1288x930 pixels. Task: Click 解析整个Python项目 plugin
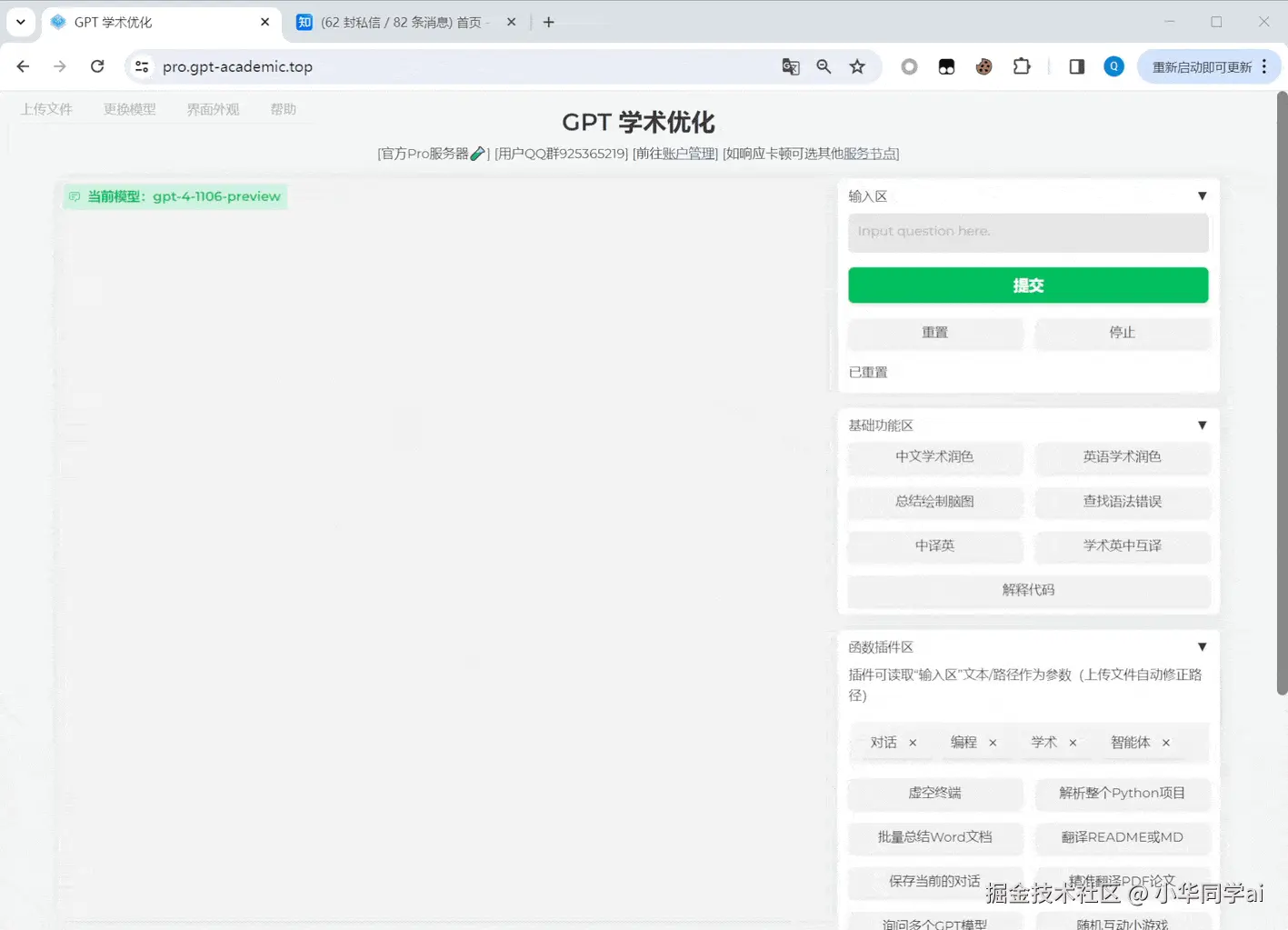pyautogui.click(x=1122, y=793)
